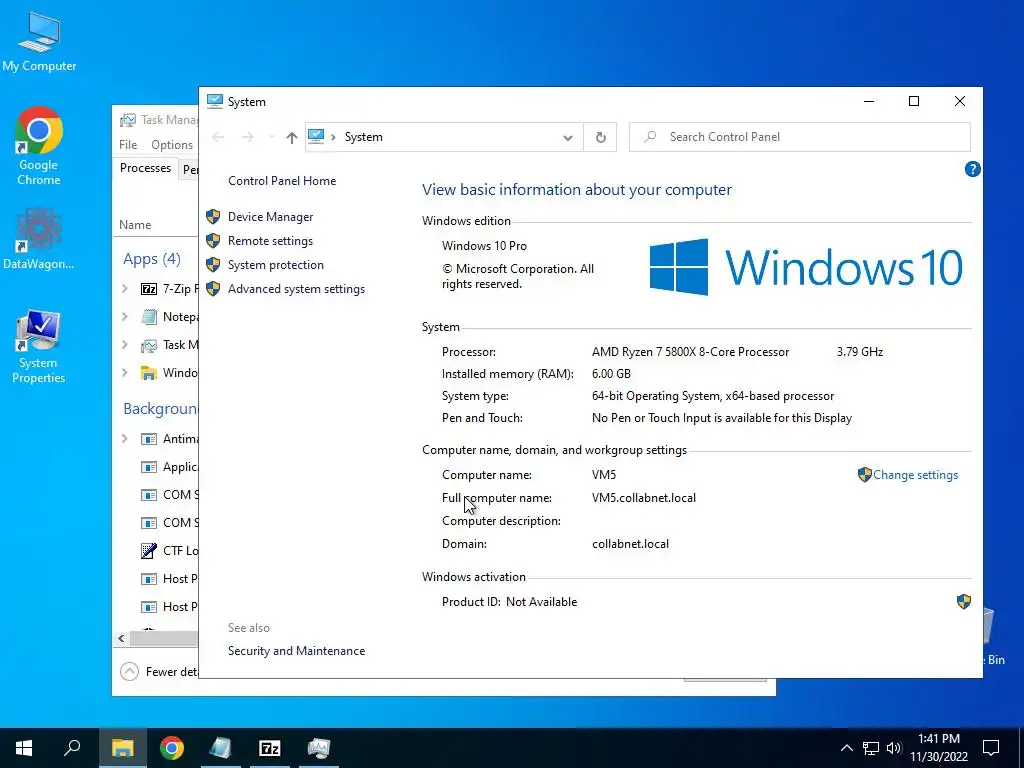Open Device Manager link
1024x768 pixels.
270,217
